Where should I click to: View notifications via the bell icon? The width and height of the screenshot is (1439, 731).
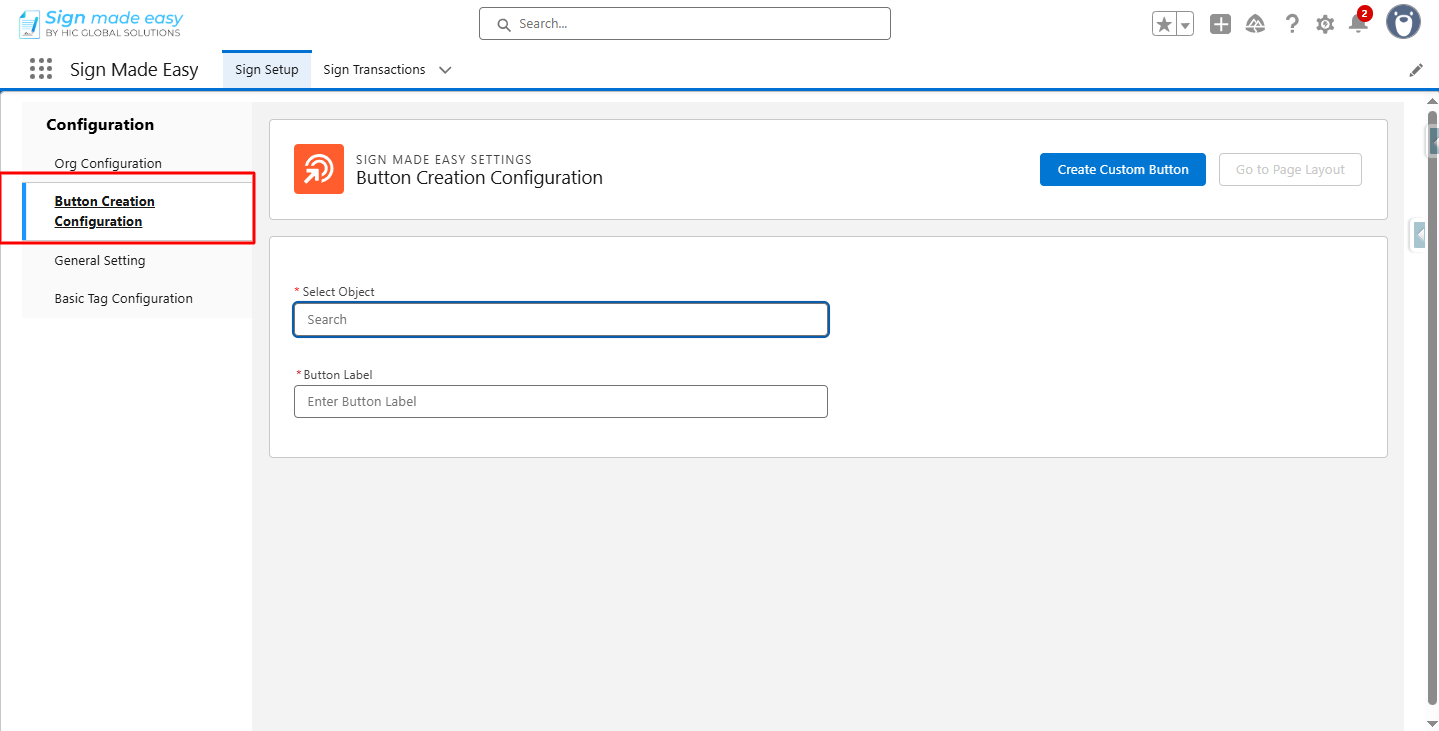click(x=1357, y=24)
